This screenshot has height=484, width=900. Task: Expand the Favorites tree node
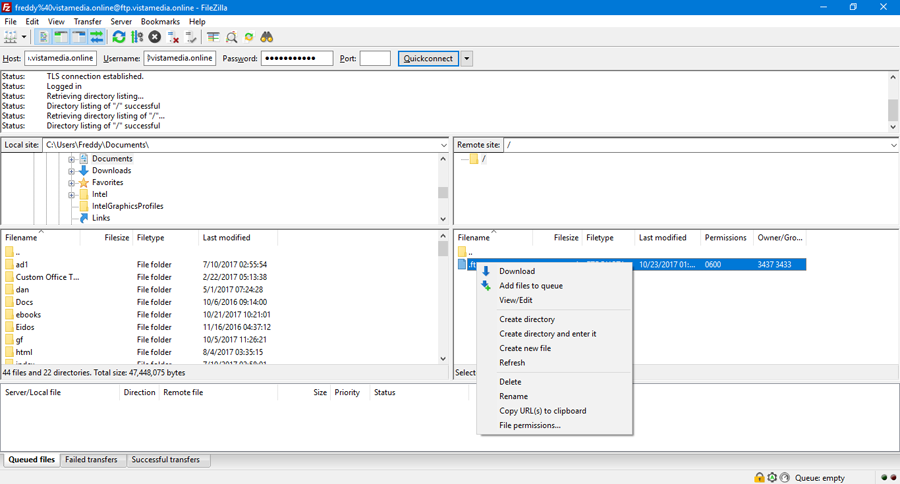(71, 183)
